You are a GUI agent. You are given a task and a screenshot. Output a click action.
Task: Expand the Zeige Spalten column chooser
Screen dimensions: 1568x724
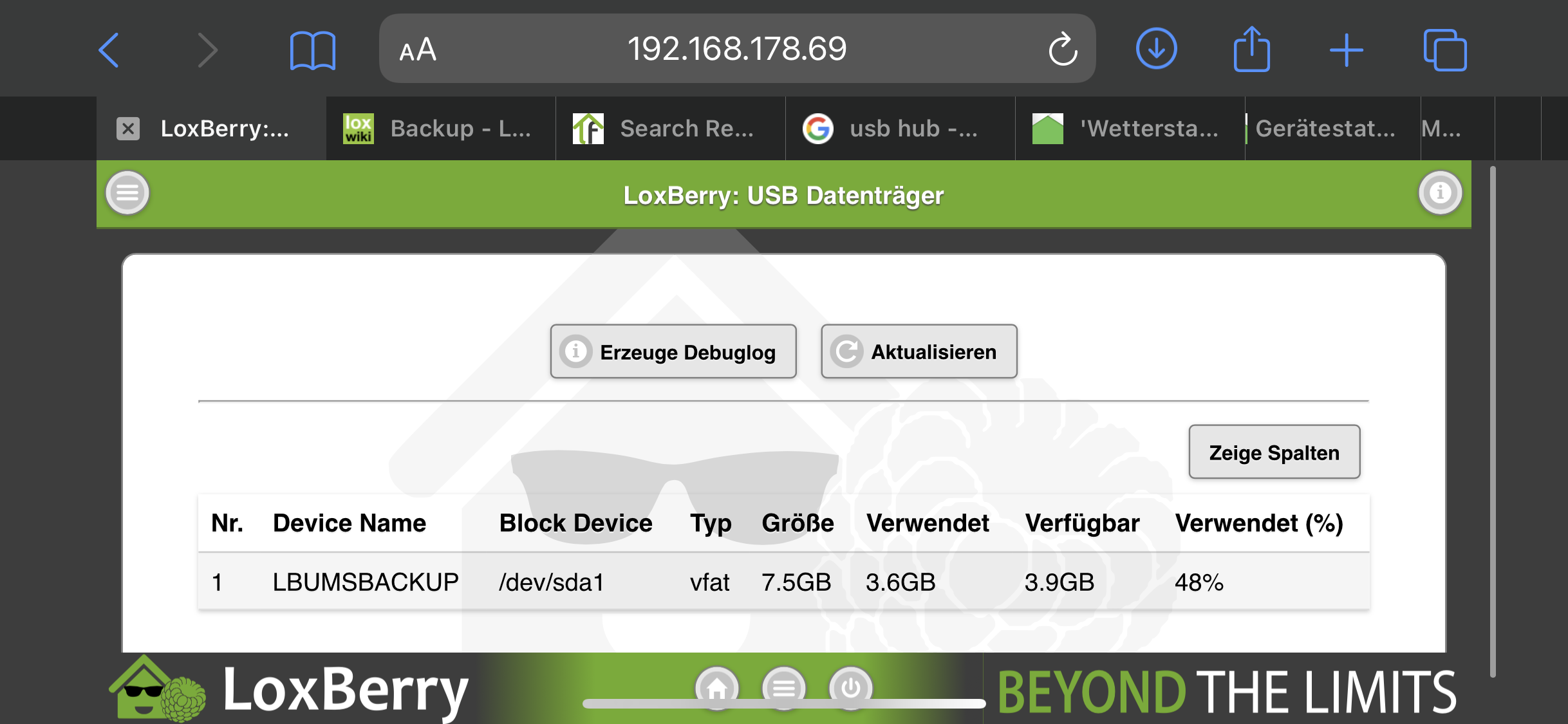(1274, 452)
